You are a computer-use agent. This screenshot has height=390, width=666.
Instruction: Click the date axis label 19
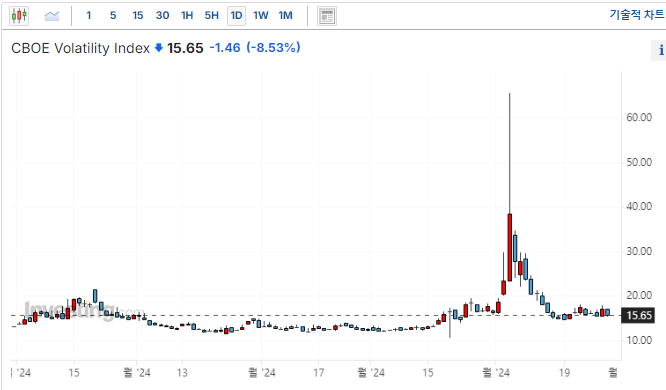564,373
